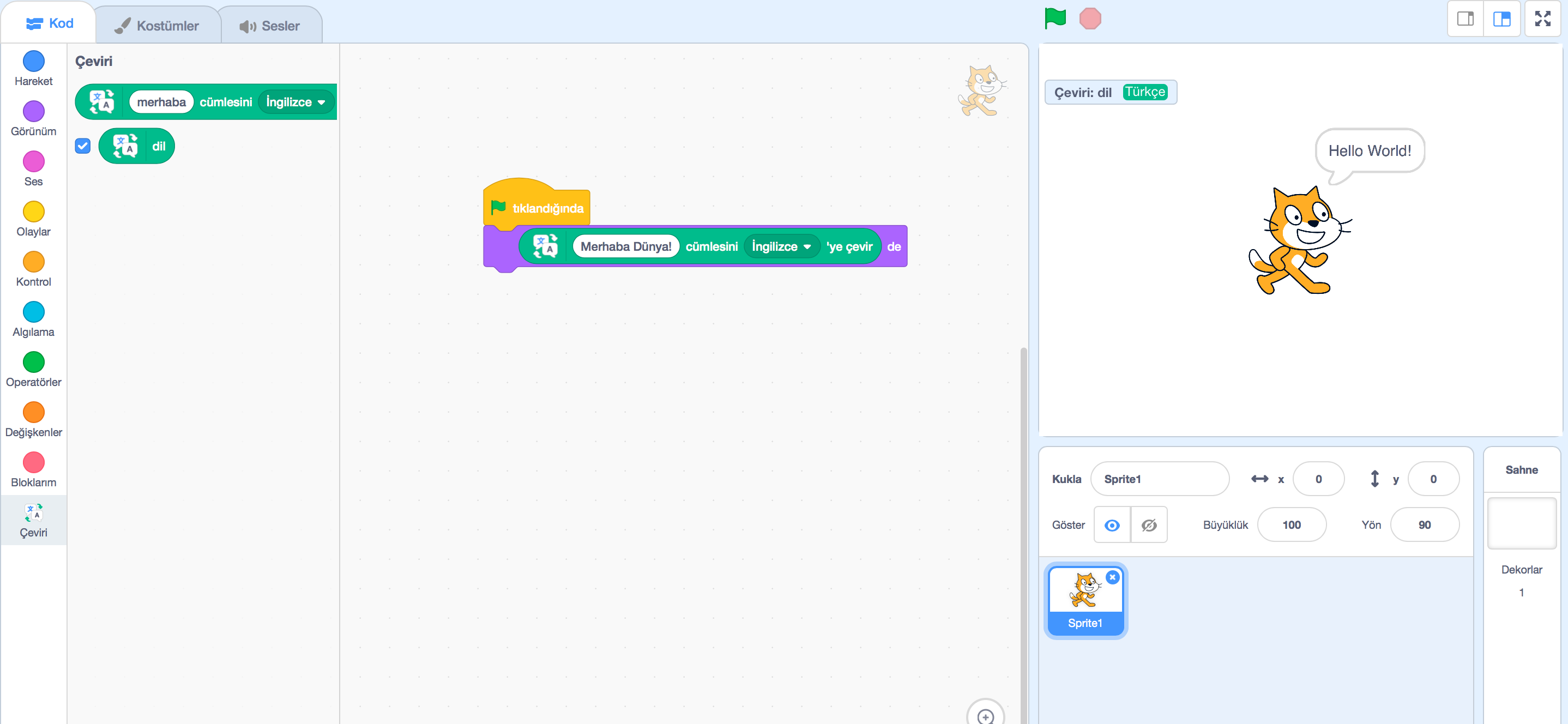Open the Bloklarım block category
This screenshot has height=724, width=1568.
pos(33,470)
